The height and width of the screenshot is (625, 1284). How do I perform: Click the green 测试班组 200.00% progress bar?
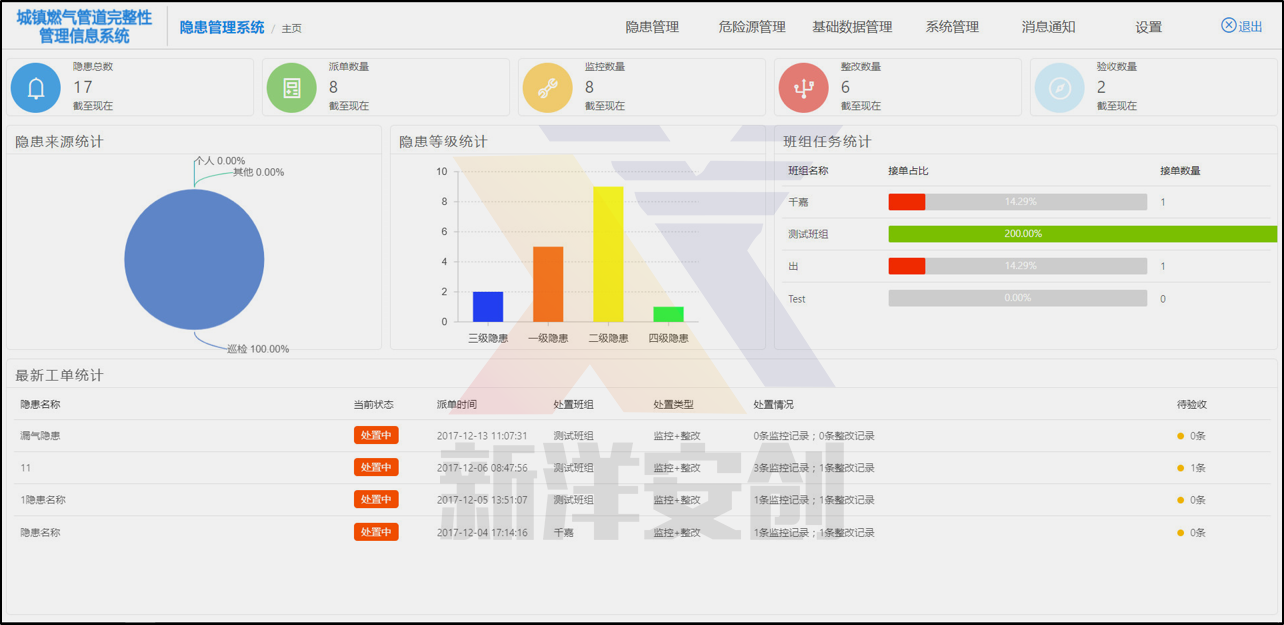1083,234
